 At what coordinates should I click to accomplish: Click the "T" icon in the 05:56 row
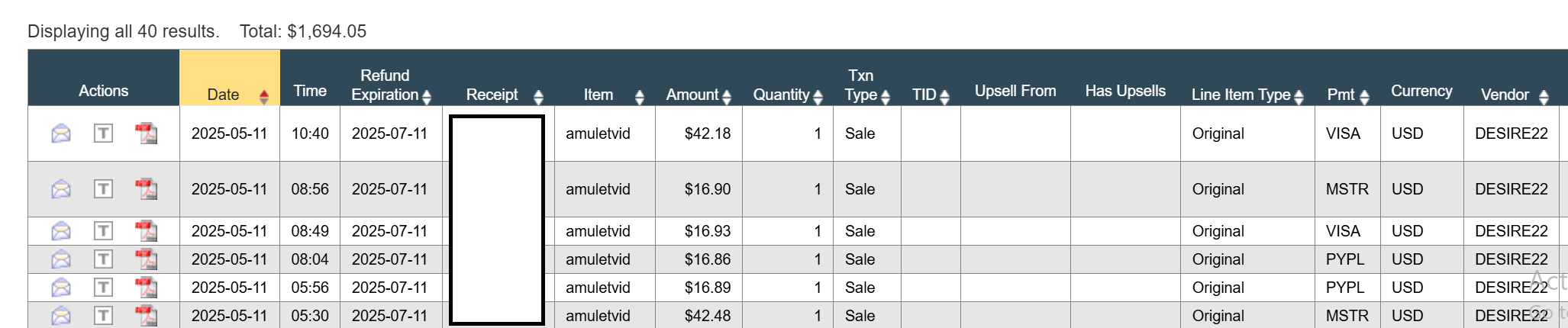103,288
